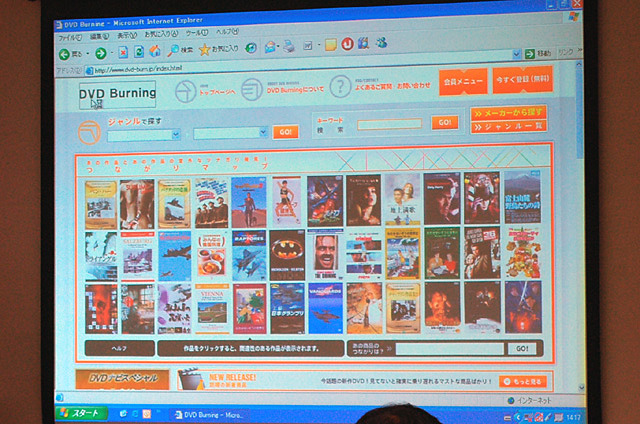Viewport: 640px width, 424px height.
Task: Go to Home page icon in toolbar
Action: click(x=155, y=51)
